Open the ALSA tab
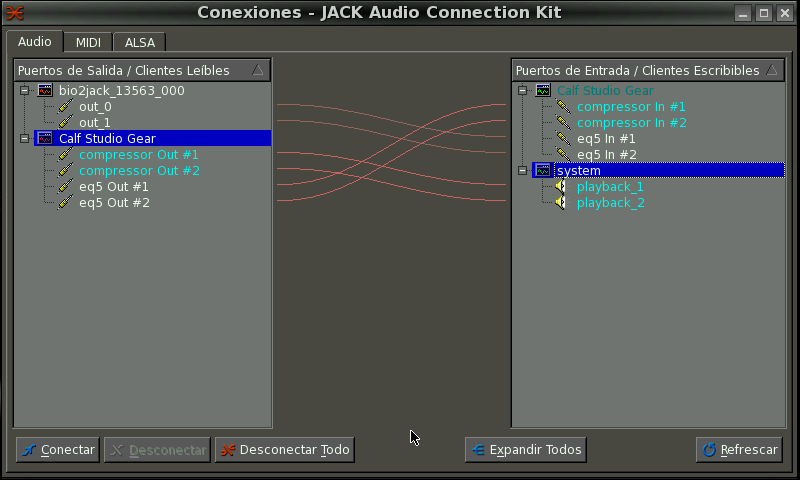The image size is (800, 480). pos(140,42)
